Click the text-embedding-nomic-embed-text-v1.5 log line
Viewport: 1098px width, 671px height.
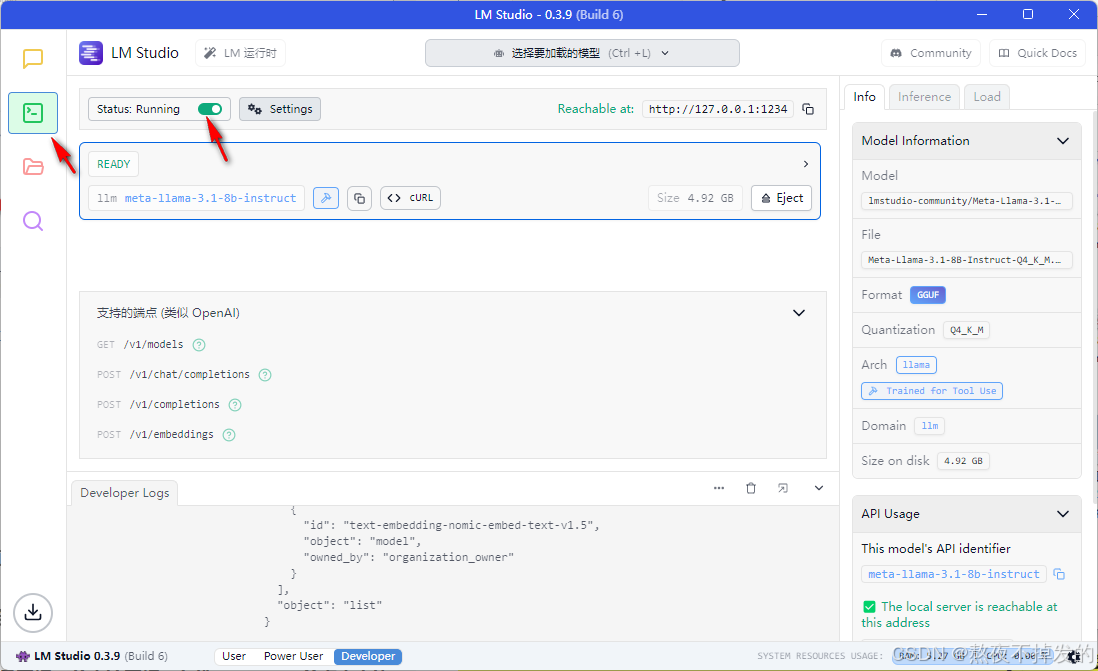click(451, 525)
